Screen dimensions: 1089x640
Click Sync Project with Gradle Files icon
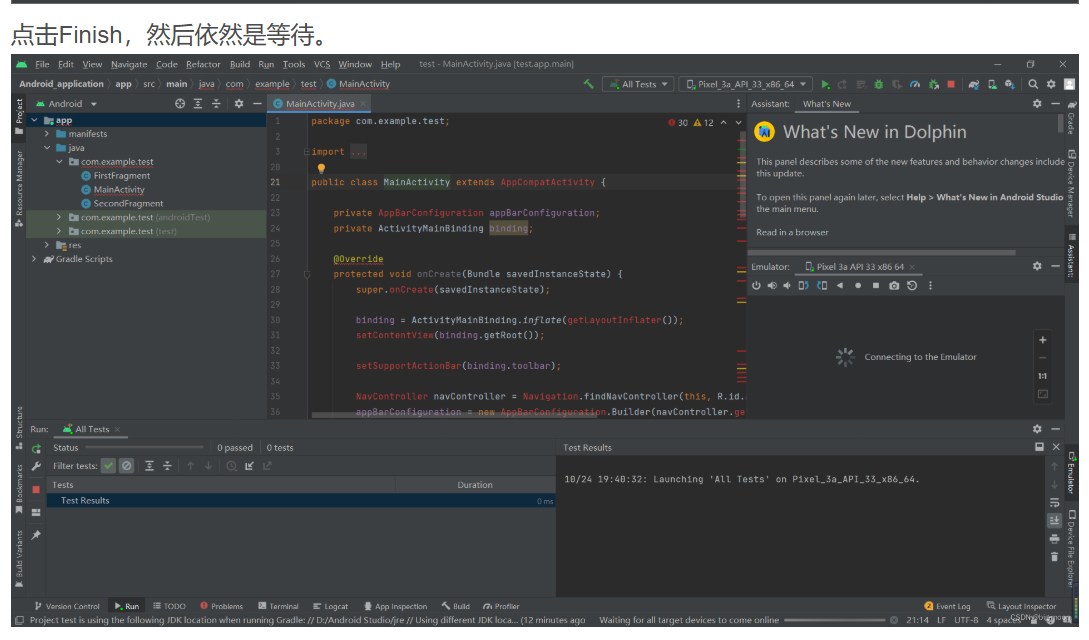974,84
